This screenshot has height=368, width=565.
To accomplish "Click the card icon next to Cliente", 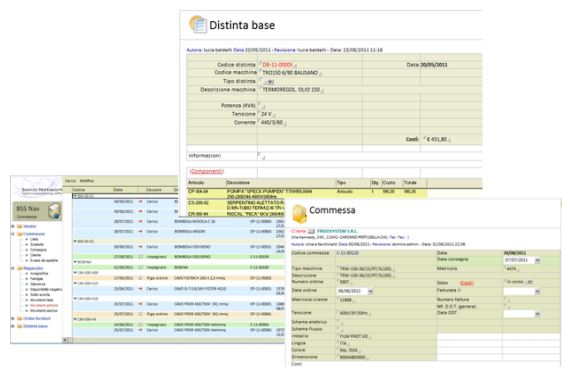I will (311, 231).
